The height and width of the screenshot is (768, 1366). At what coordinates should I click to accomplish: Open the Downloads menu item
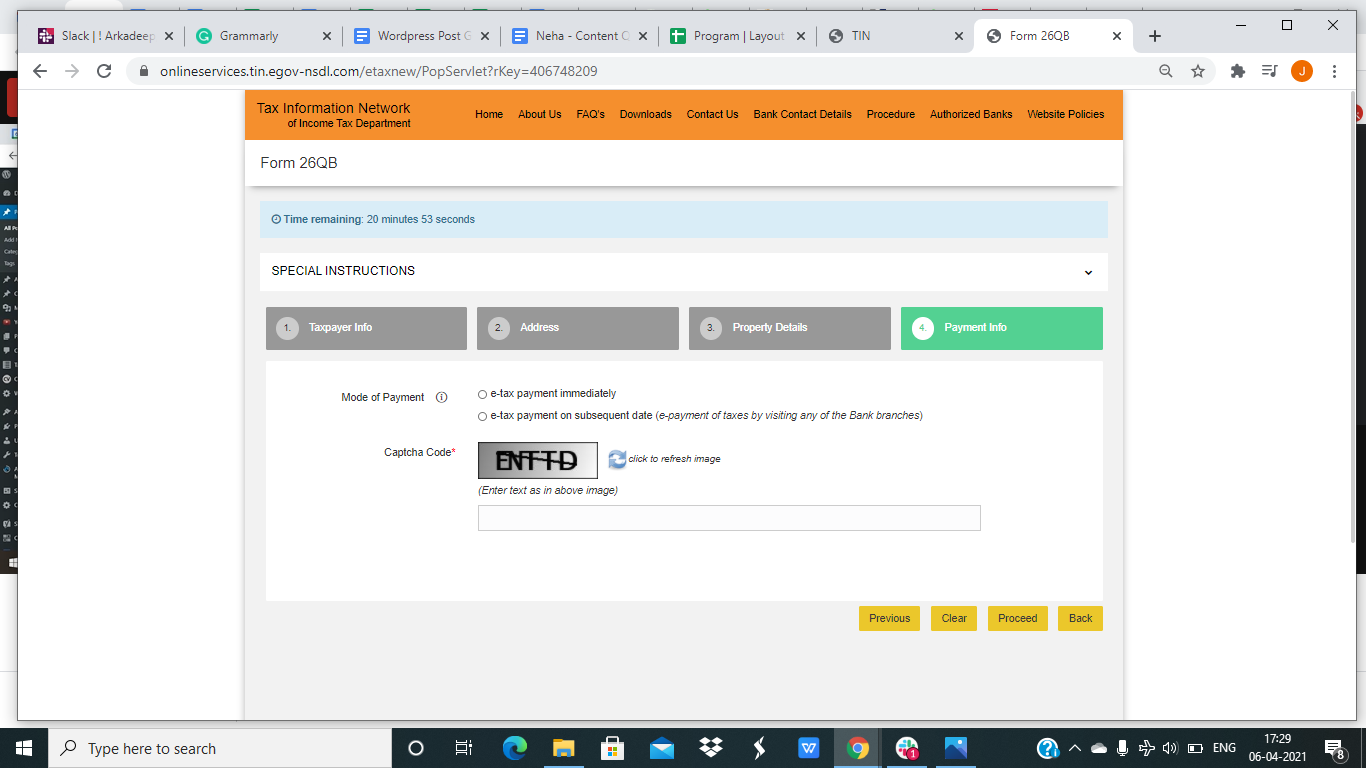[645, 114]
